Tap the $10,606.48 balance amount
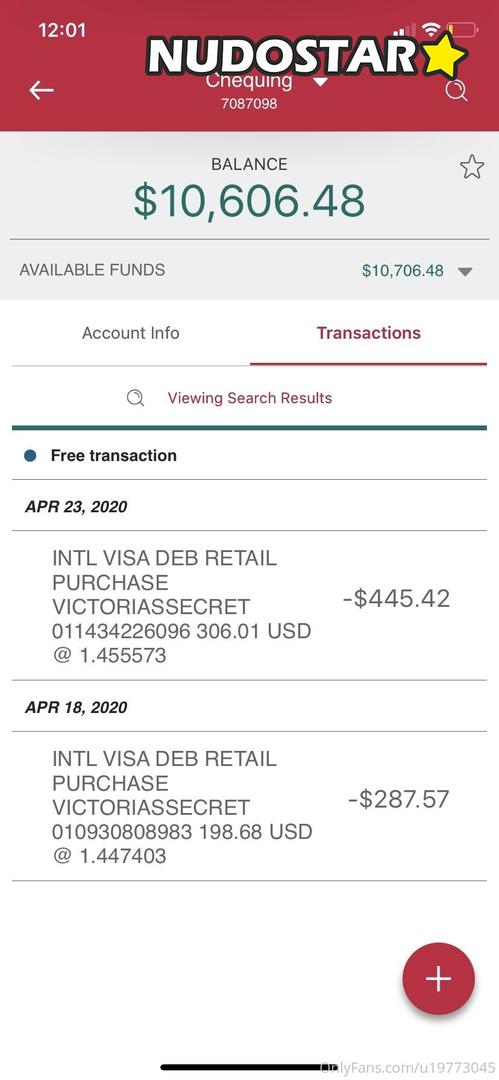 (250, 201)
